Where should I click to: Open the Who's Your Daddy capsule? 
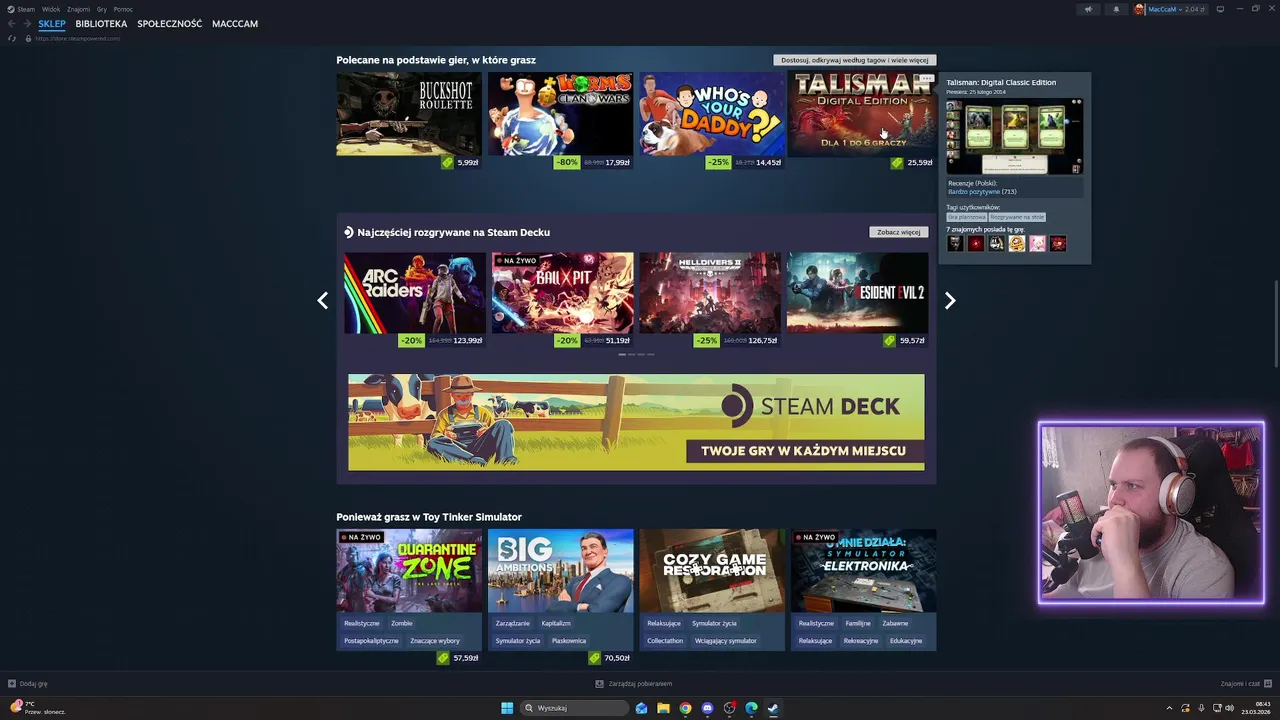coord(712,114)
